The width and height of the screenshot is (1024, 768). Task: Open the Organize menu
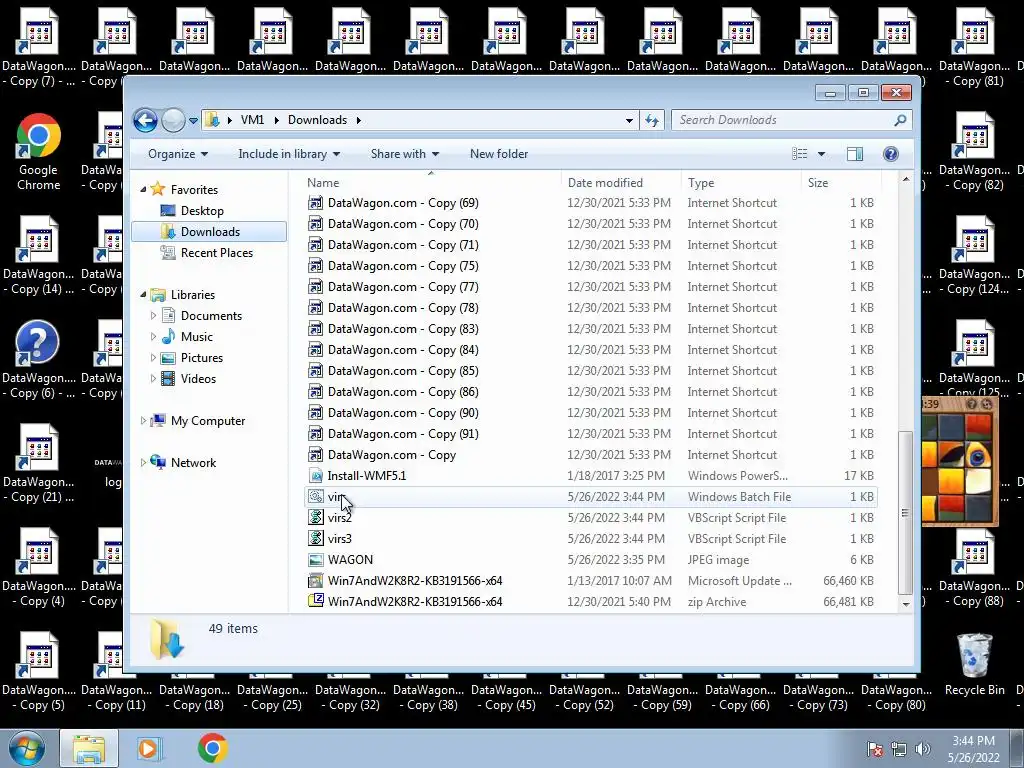pyautogui.click(x=178, y=154)
